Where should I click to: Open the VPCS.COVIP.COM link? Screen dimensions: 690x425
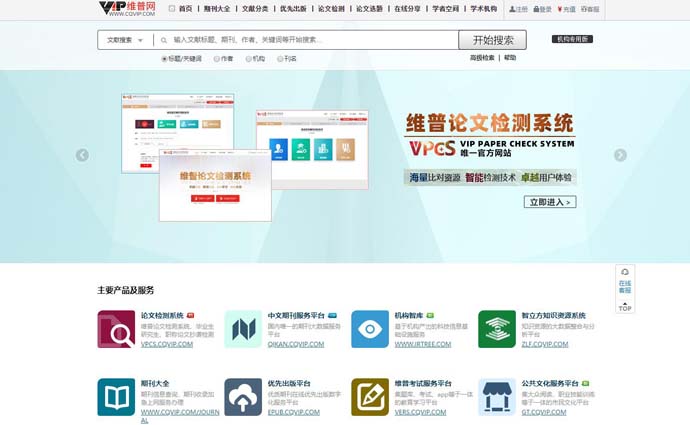[x=167, y=344]
